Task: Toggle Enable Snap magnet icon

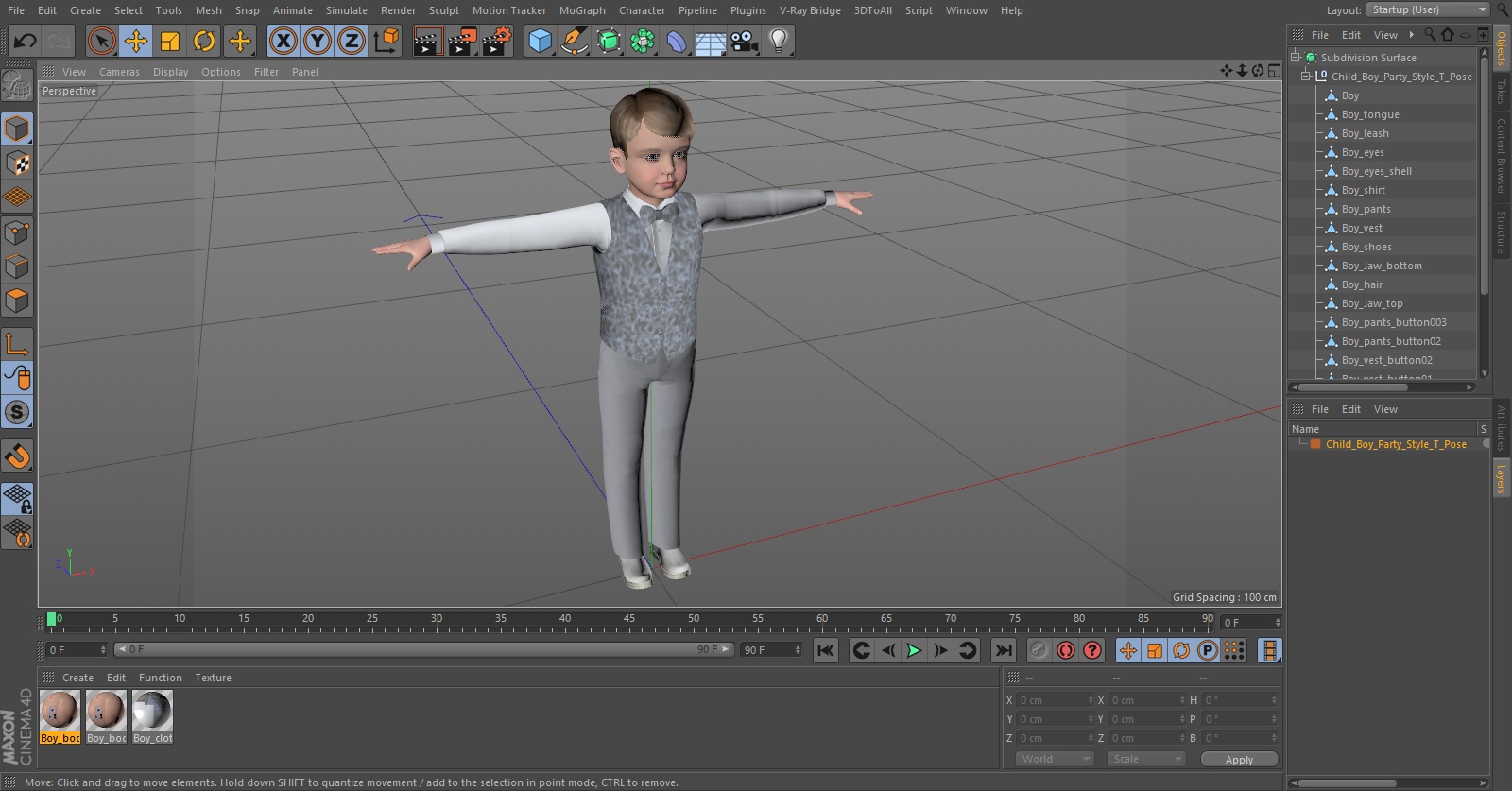Action: coord(17,456)
